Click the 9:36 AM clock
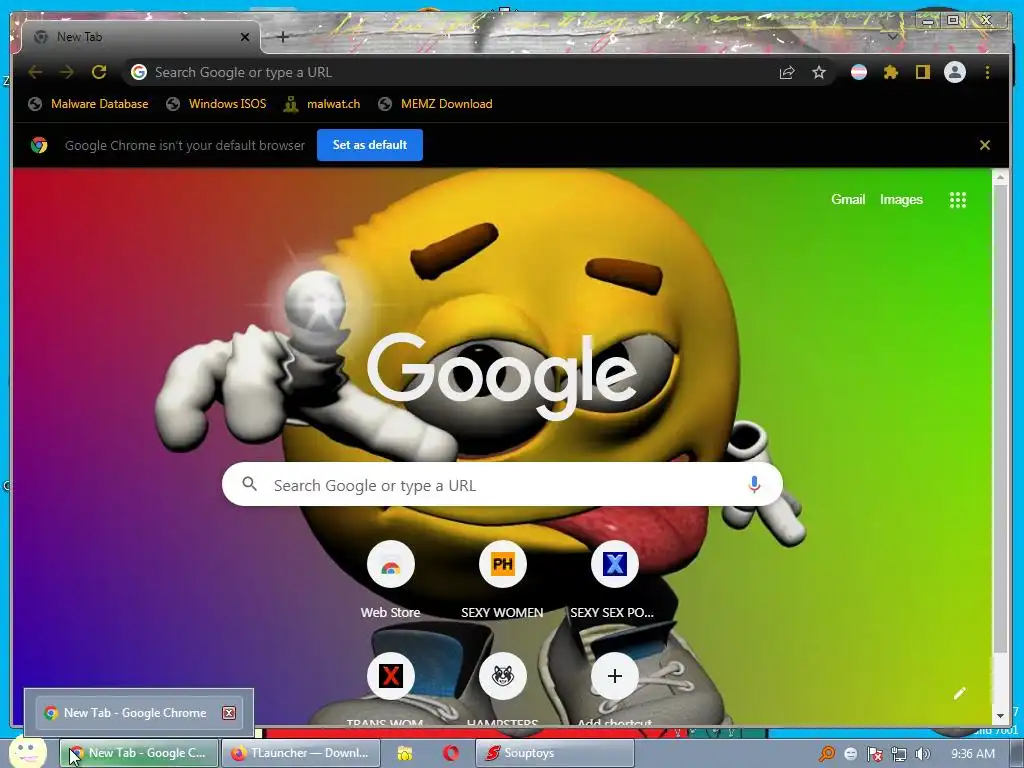This screenshot has width=1024, height=768. point(973,754)
